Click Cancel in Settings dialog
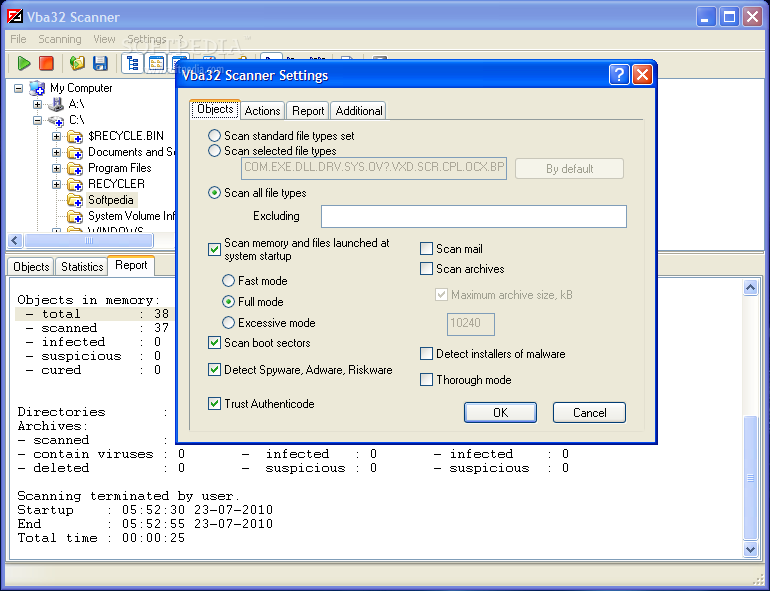 589,413
